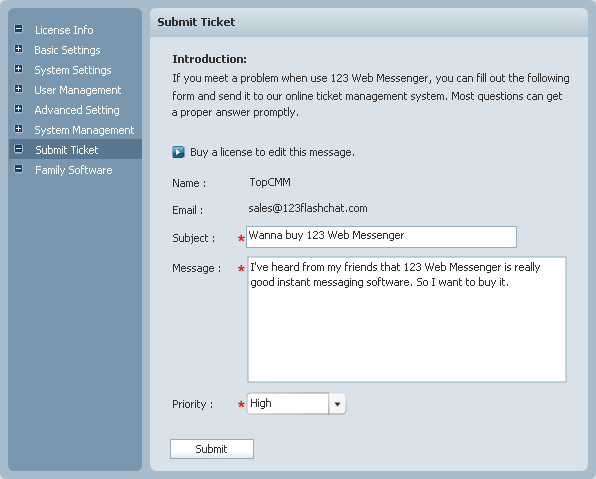Expand the Basic Settings plus icon
596x479 pixels.
(x=18, y=49)
